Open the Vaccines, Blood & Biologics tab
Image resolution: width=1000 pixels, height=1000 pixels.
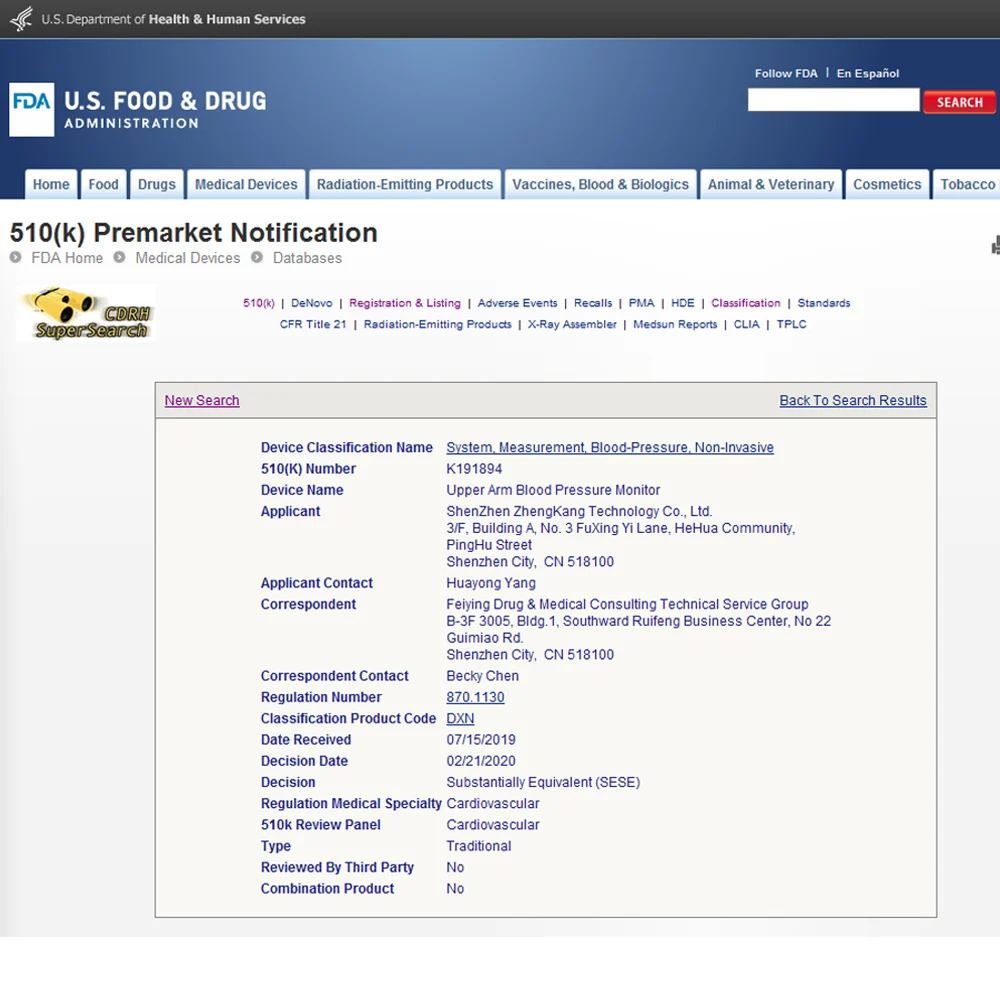coord(601,184)
